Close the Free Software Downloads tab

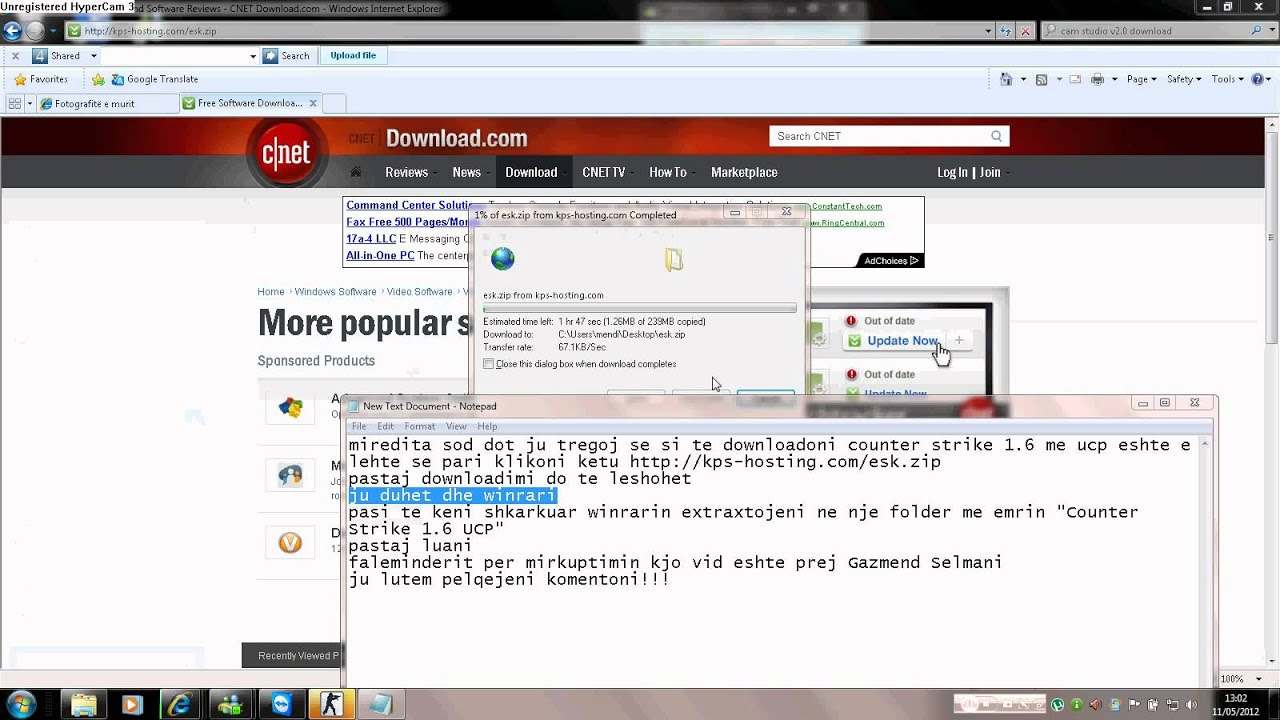click(313, 103)
